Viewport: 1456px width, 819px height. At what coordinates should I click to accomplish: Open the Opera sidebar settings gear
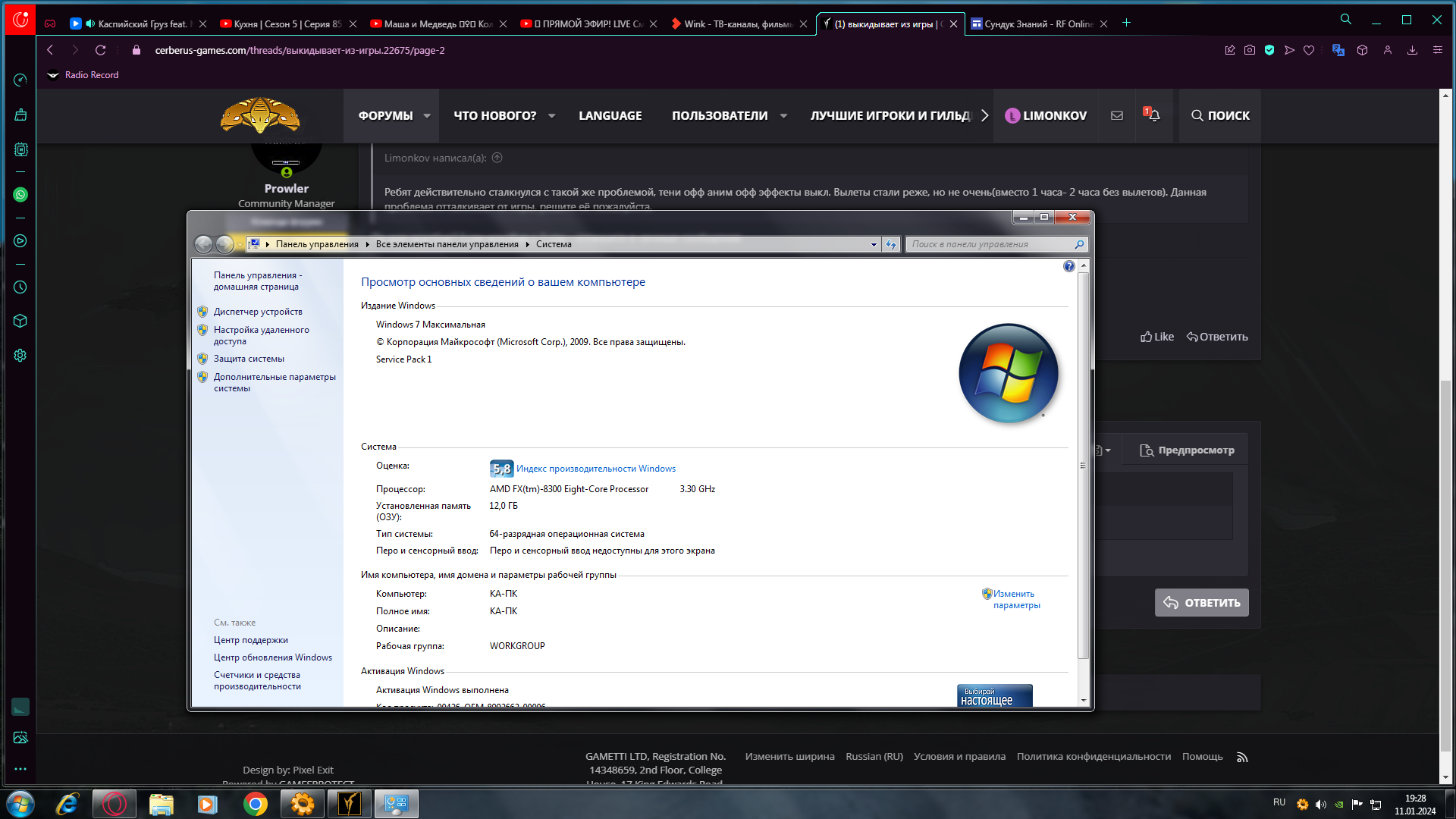click(20, 356)
